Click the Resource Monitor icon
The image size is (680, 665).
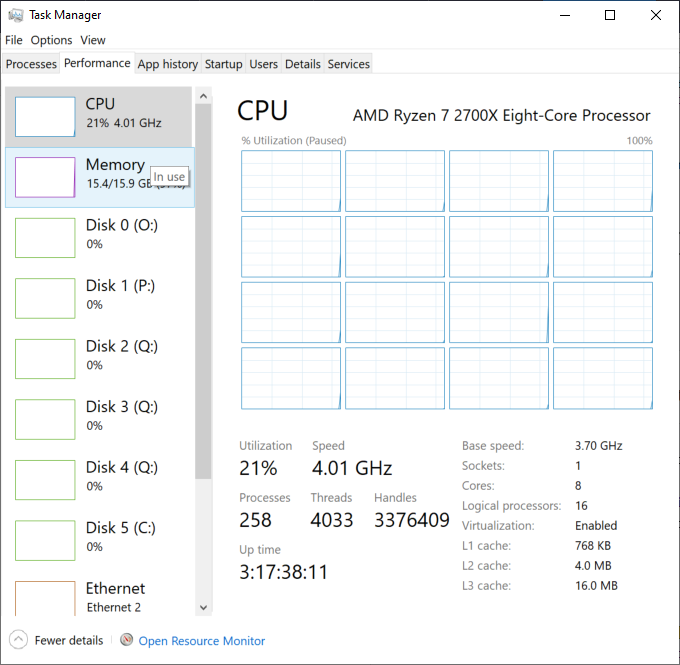coord(126,640)
